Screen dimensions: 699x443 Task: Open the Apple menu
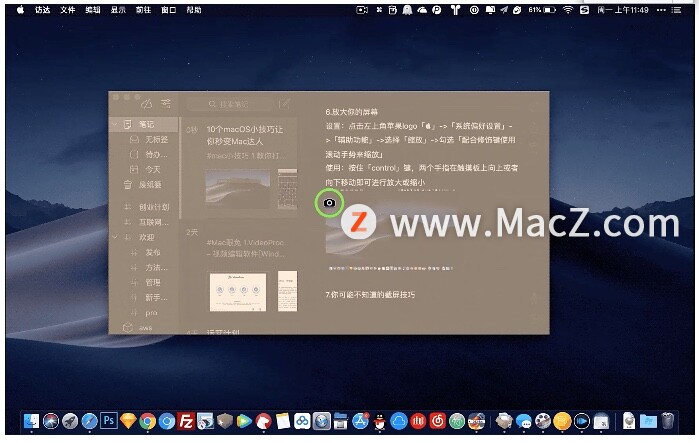21,10
